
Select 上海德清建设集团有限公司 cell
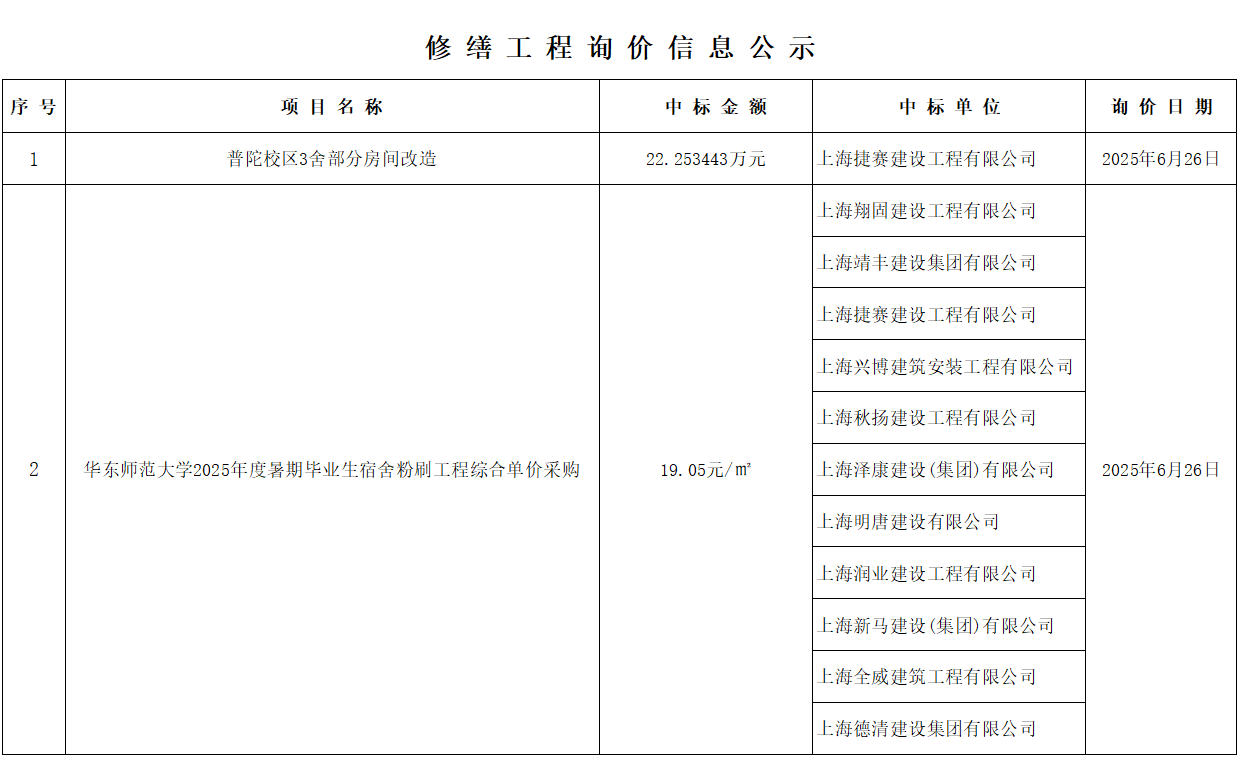[949, 728]
